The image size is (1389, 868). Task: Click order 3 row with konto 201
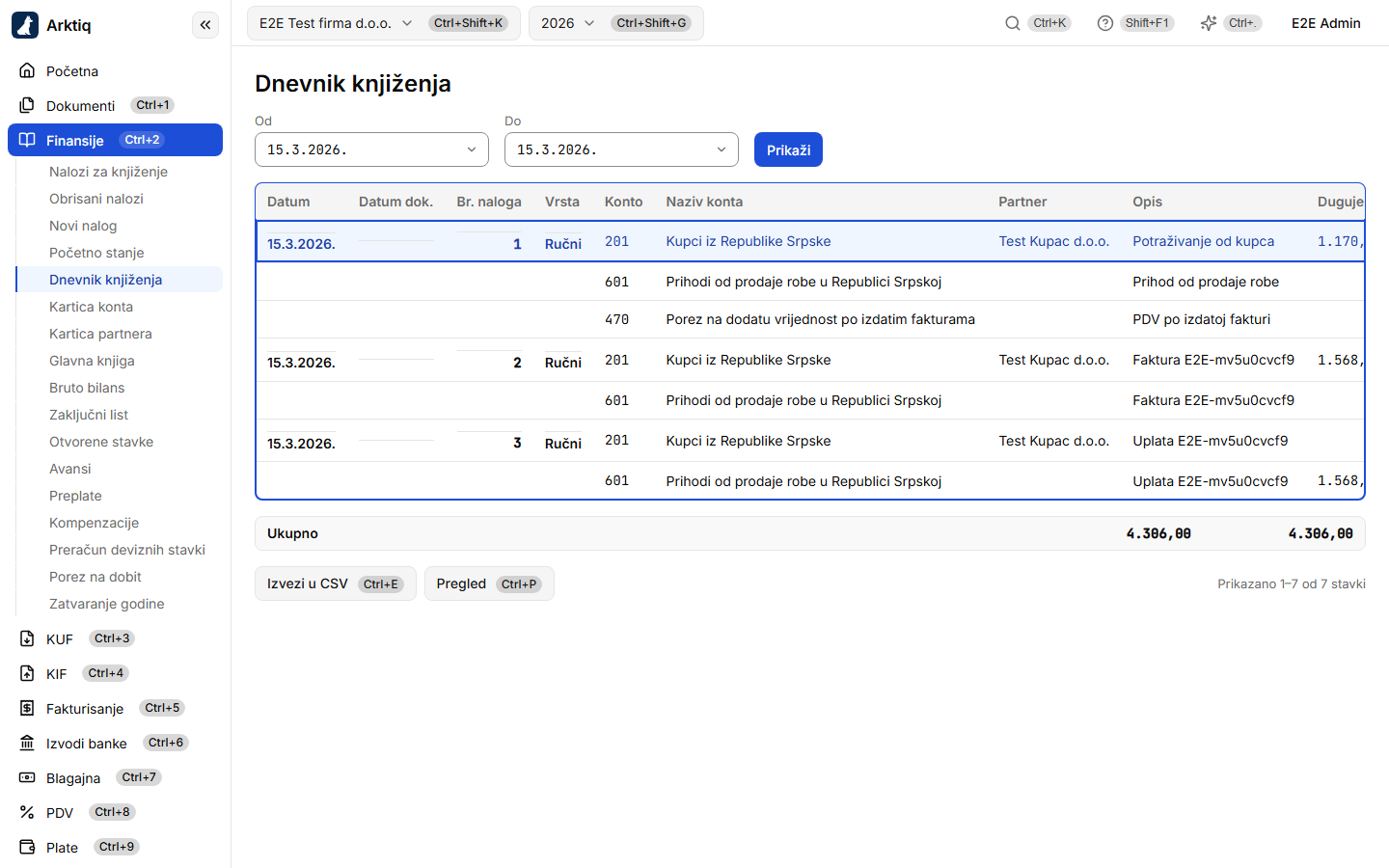810,441
